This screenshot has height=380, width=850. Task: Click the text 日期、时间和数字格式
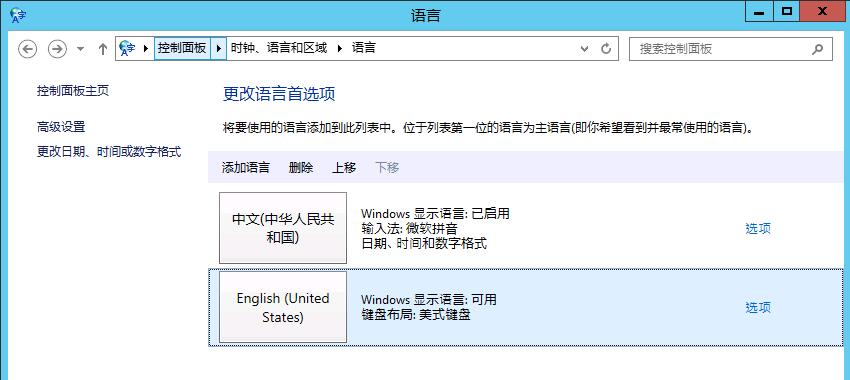[424, 243]
